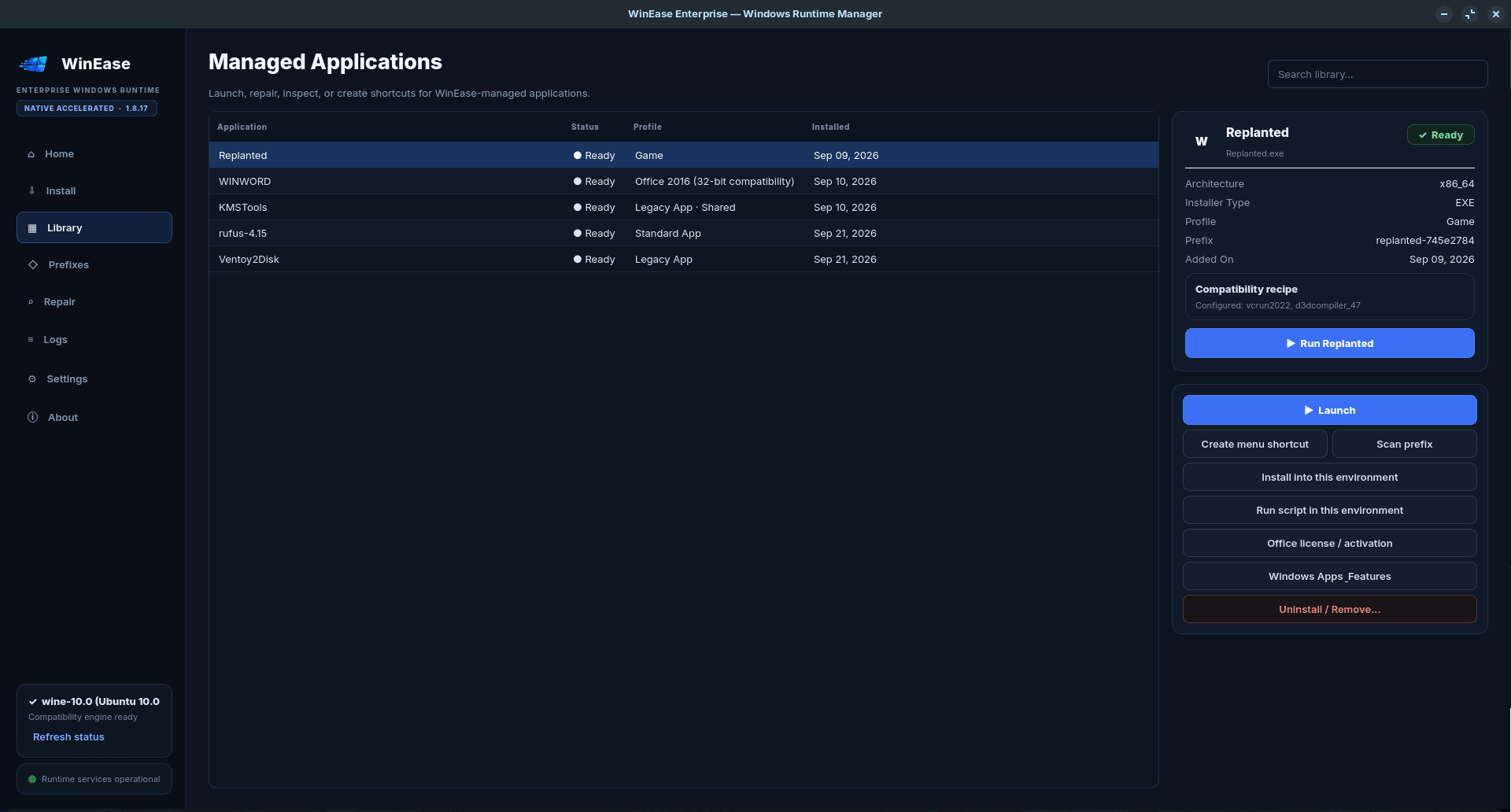Click the green runtime services status dot
The image size is (1511, 812).
point(32,780)
